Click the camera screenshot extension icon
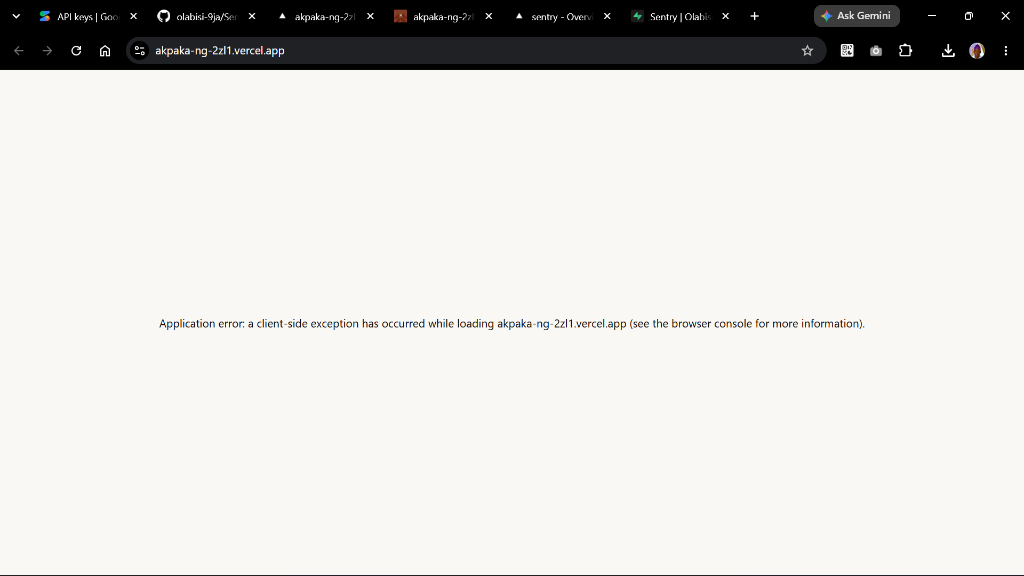 click(x=876, y=51)
